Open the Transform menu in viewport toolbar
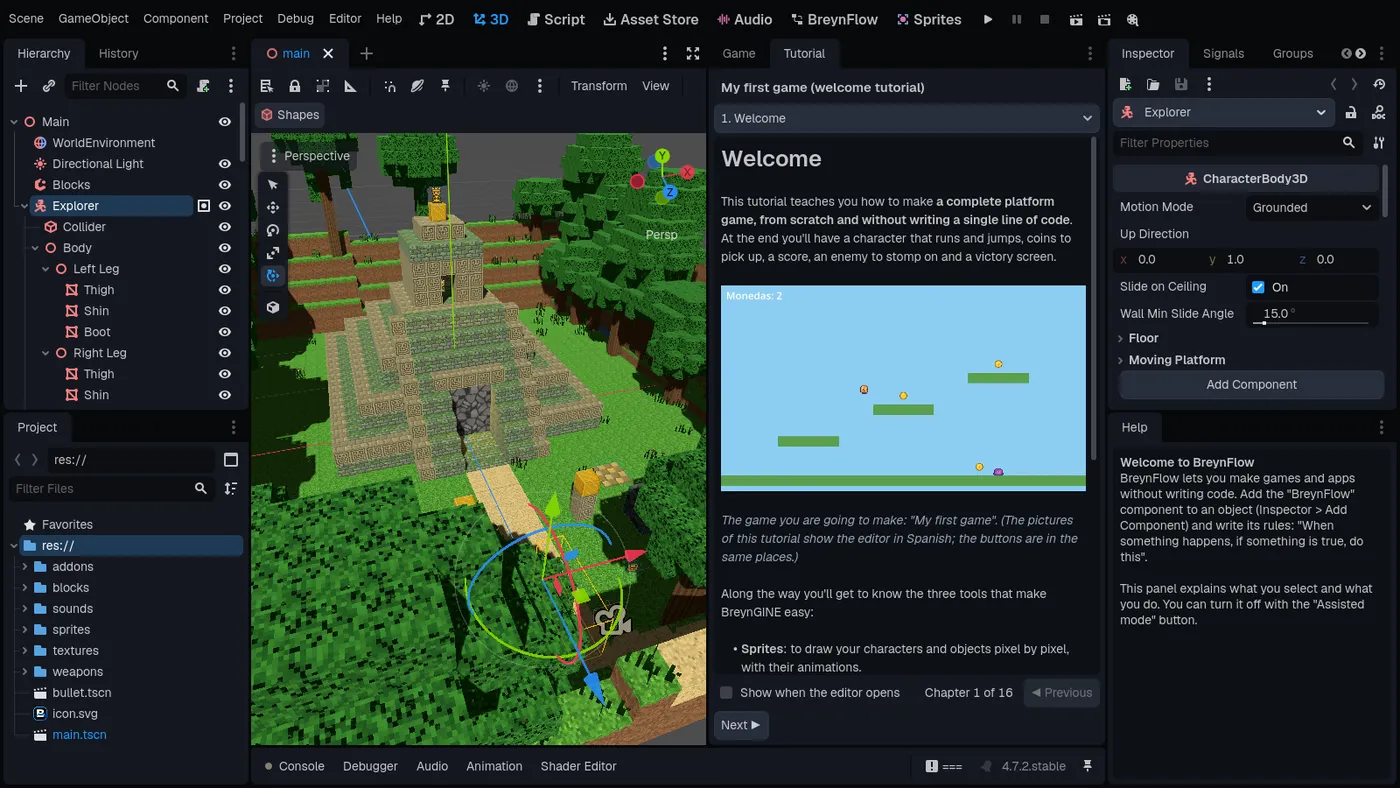 pos(599,86)
